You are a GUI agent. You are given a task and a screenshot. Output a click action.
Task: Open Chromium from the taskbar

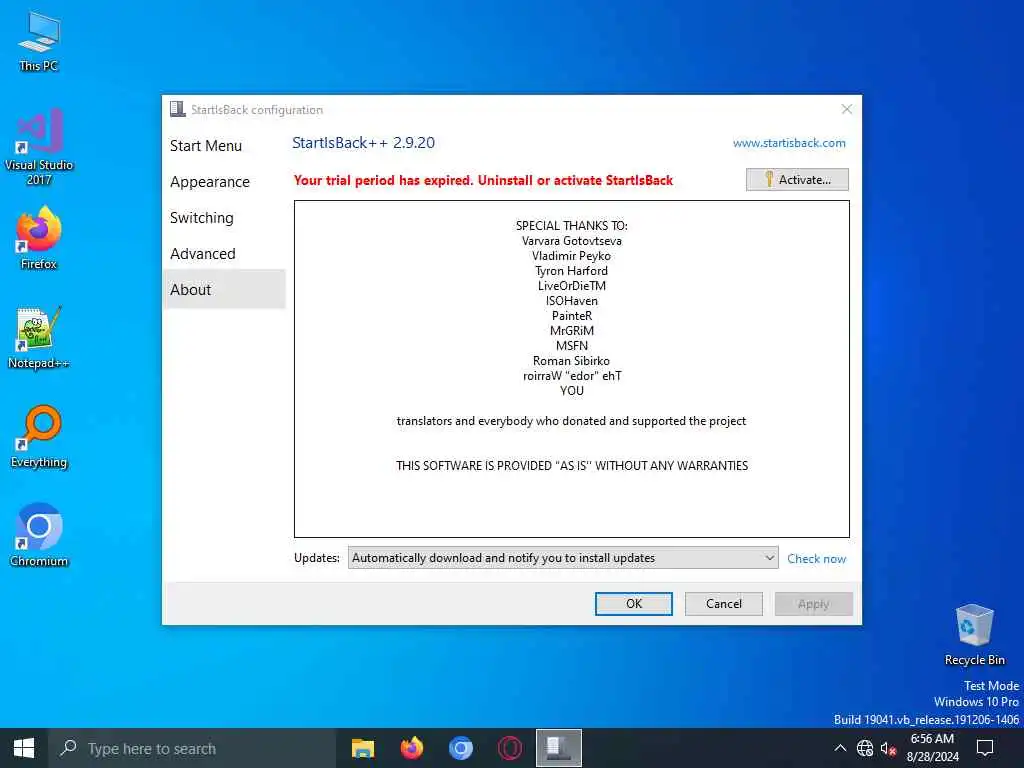[x=460, y=748]
